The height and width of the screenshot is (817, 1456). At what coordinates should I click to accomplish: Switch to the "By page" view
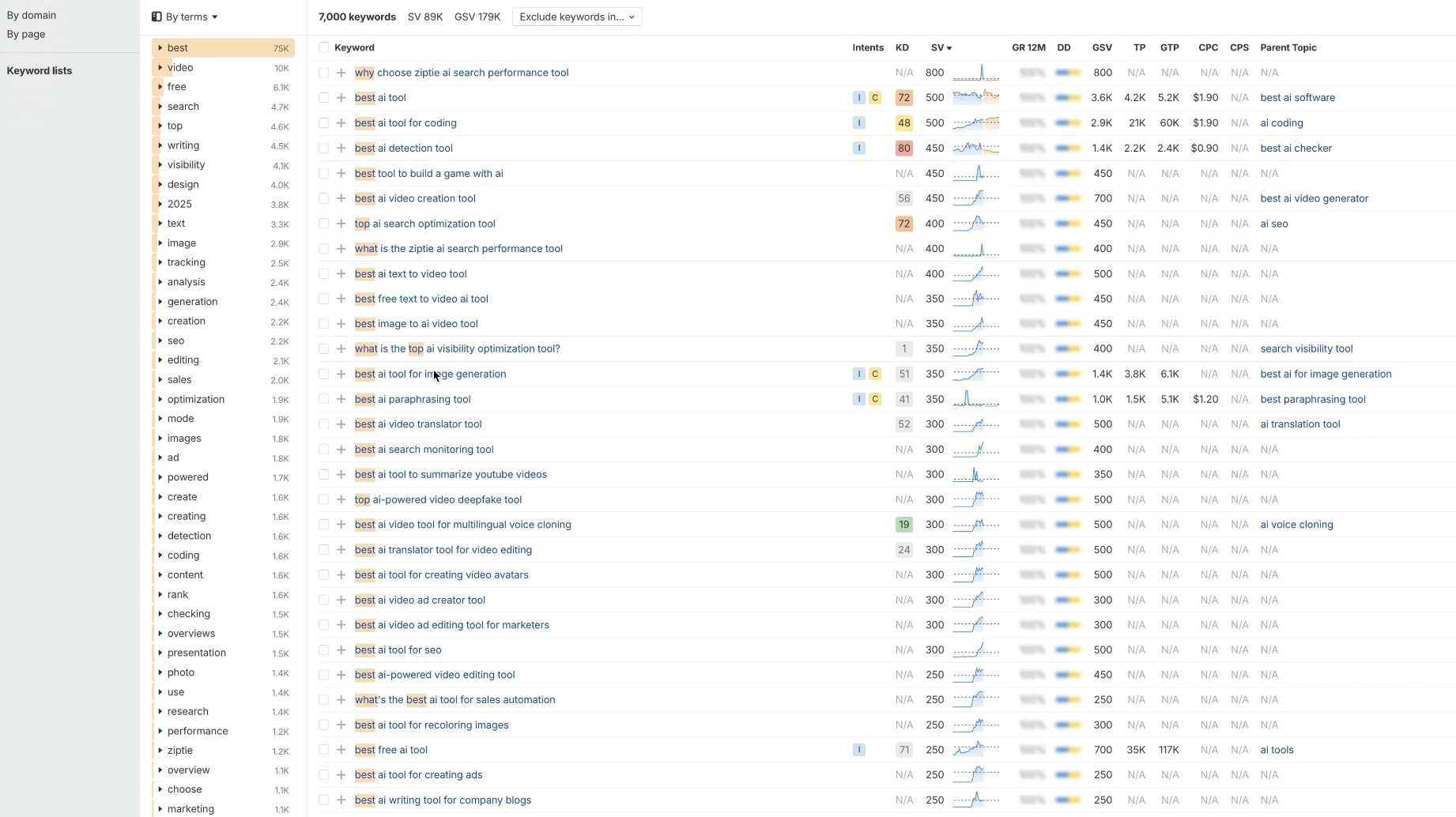[26, 34]
